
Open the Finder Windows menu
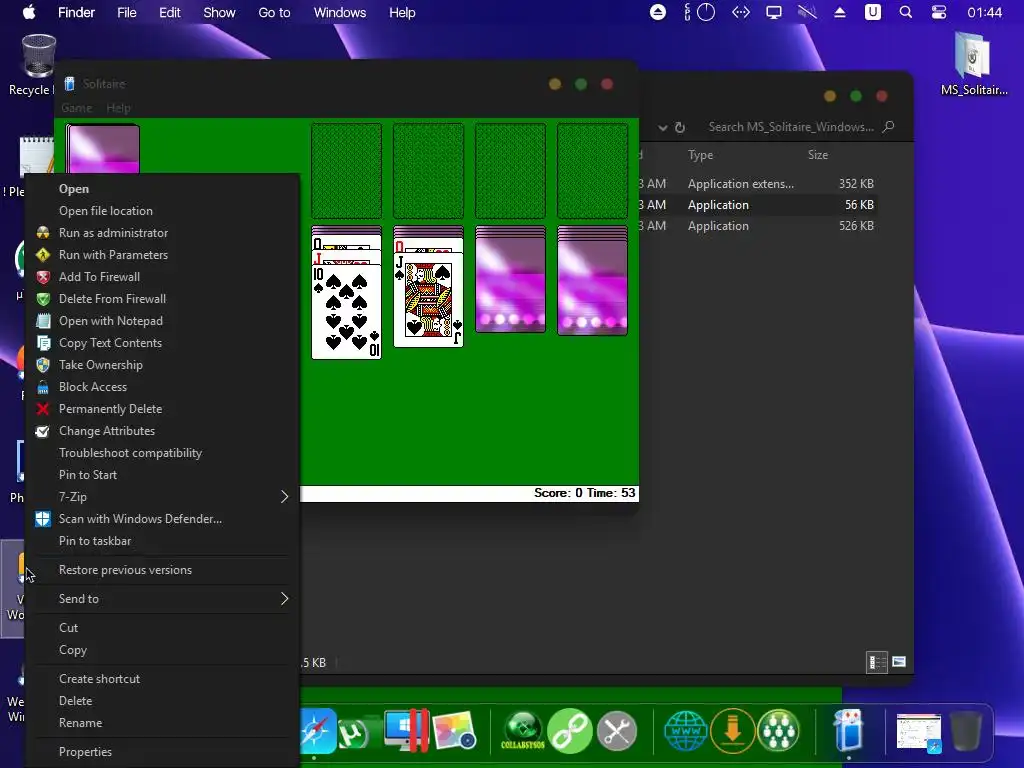click(340, 12)
